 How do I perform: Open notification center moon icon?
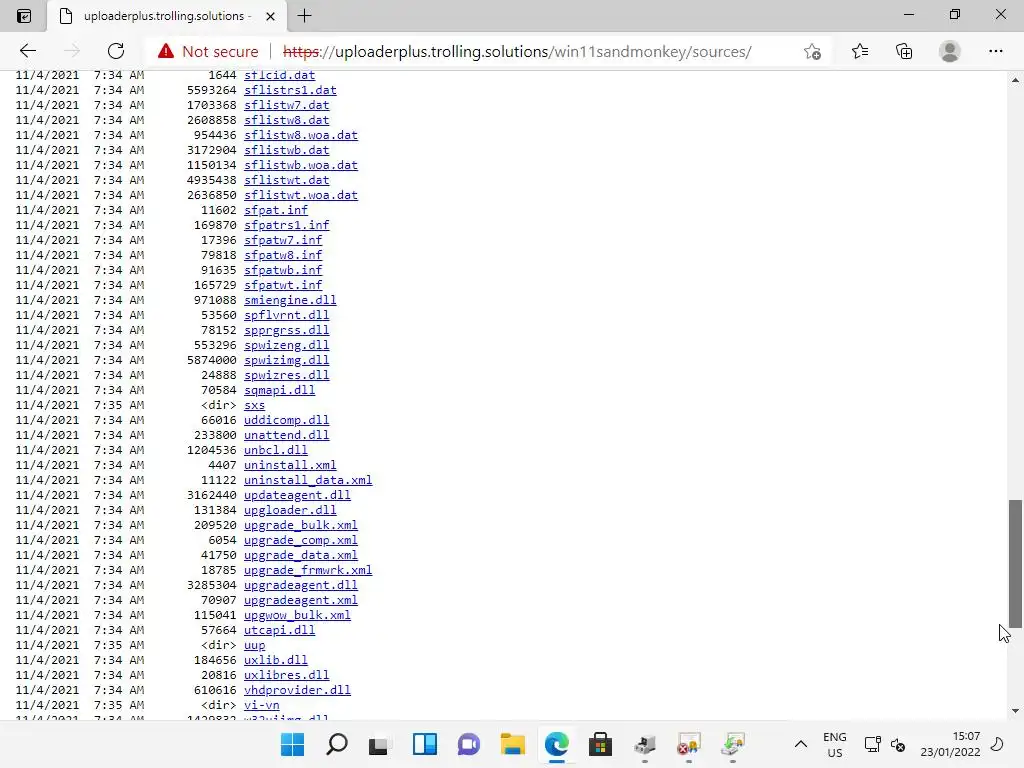tap(997, 744)
